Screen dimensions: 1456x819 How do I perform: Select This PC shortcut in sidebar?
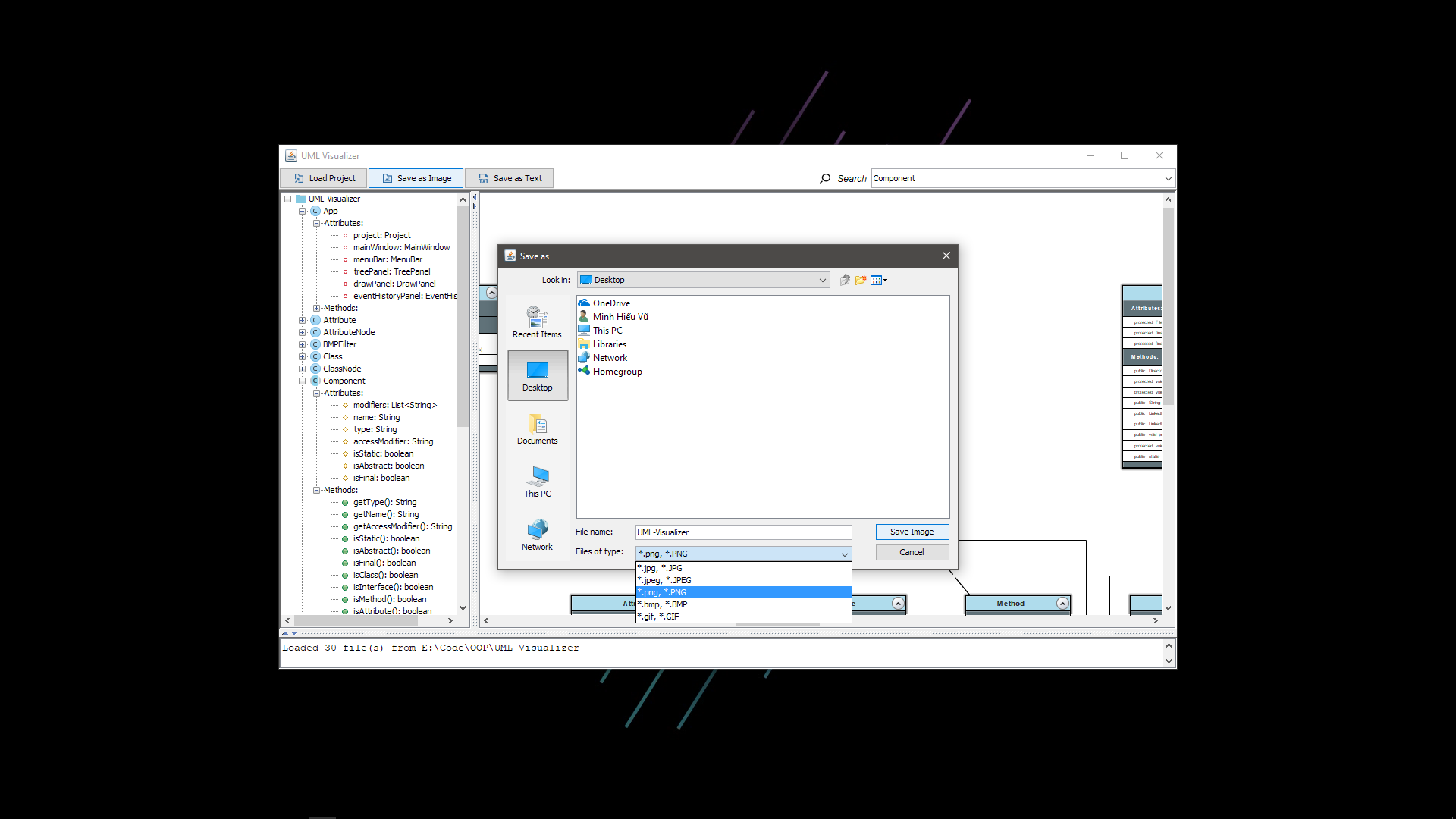pos(537,482)
